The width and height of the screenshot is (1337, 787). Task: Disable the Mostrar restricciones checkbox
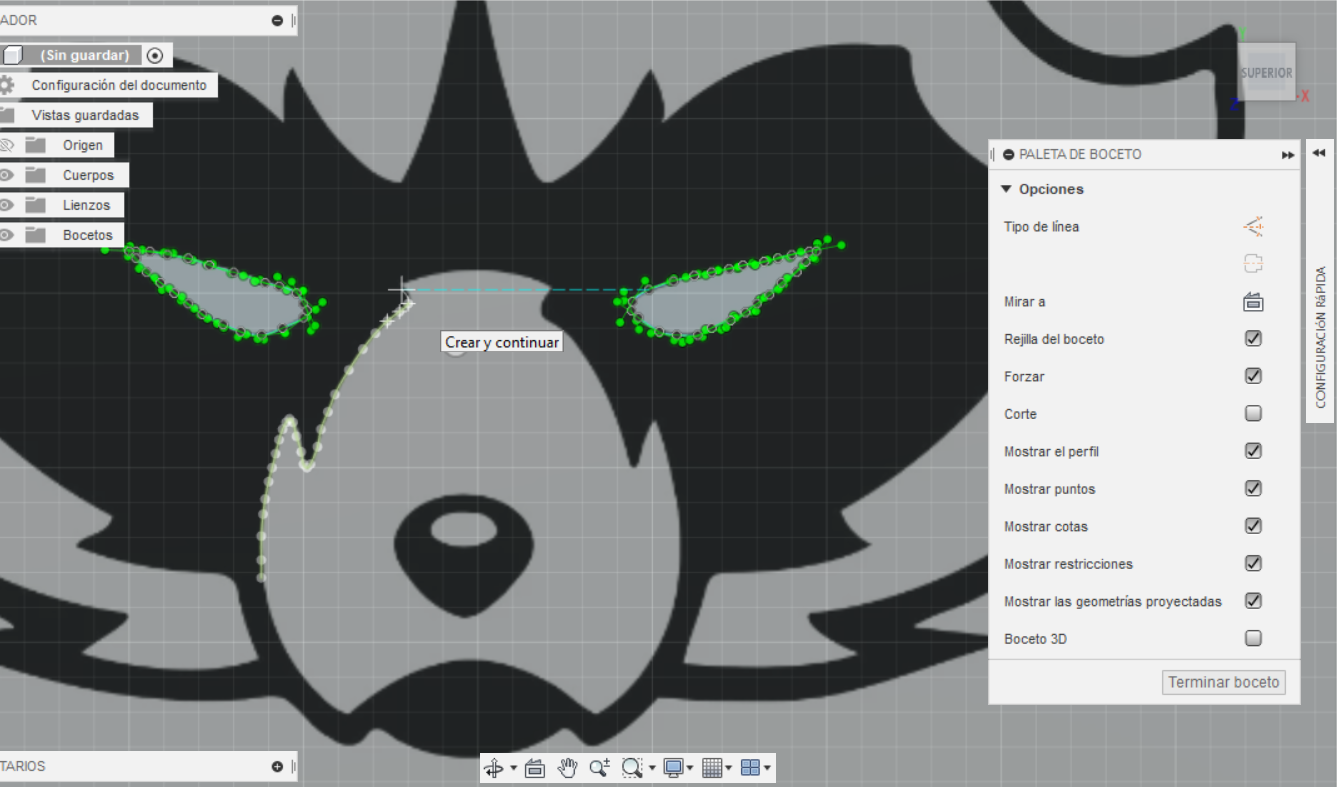coord(1253,564)
